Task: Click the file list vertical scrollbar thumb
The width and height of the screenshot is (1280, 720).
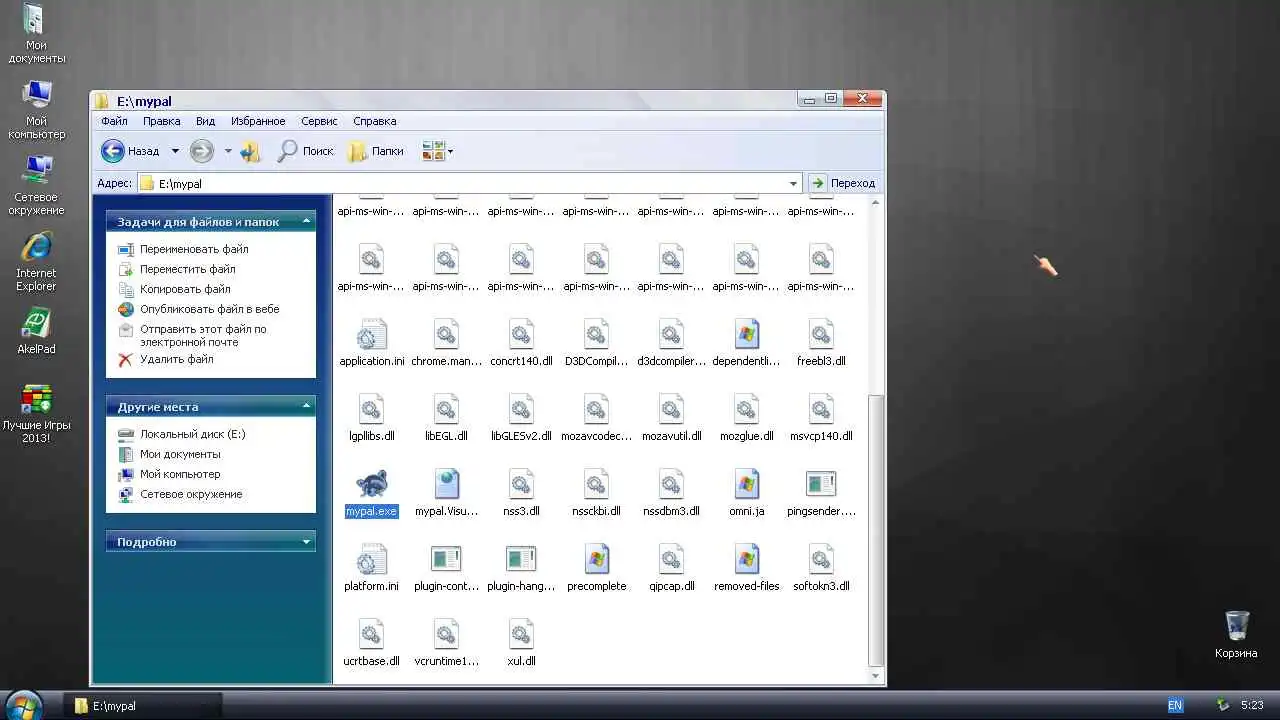Action: click(x=876, y=529)
